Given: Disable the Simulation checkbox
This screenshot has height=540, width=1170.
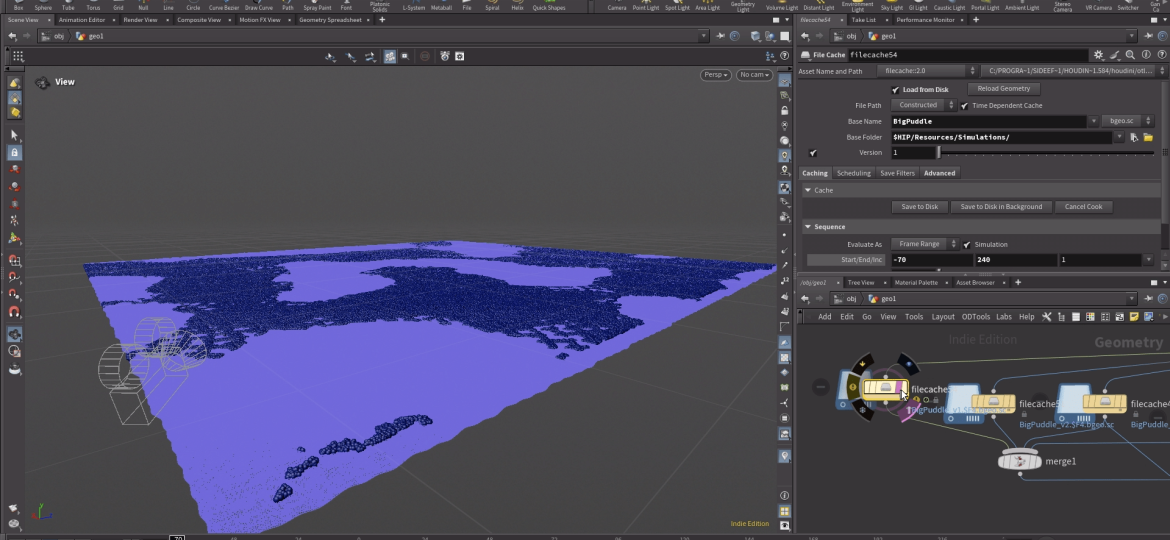Looking at the screenshot, I should point(967,244).
